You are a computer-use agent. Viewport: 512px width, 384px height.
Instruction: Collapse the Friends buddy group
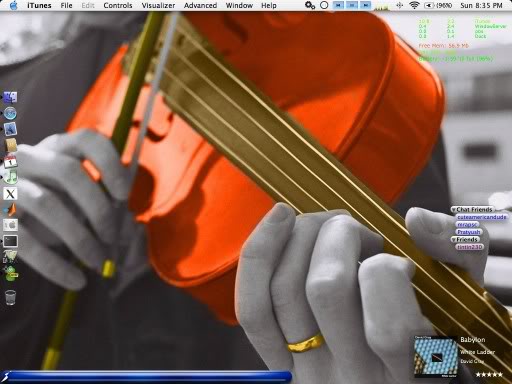[454, 239]
